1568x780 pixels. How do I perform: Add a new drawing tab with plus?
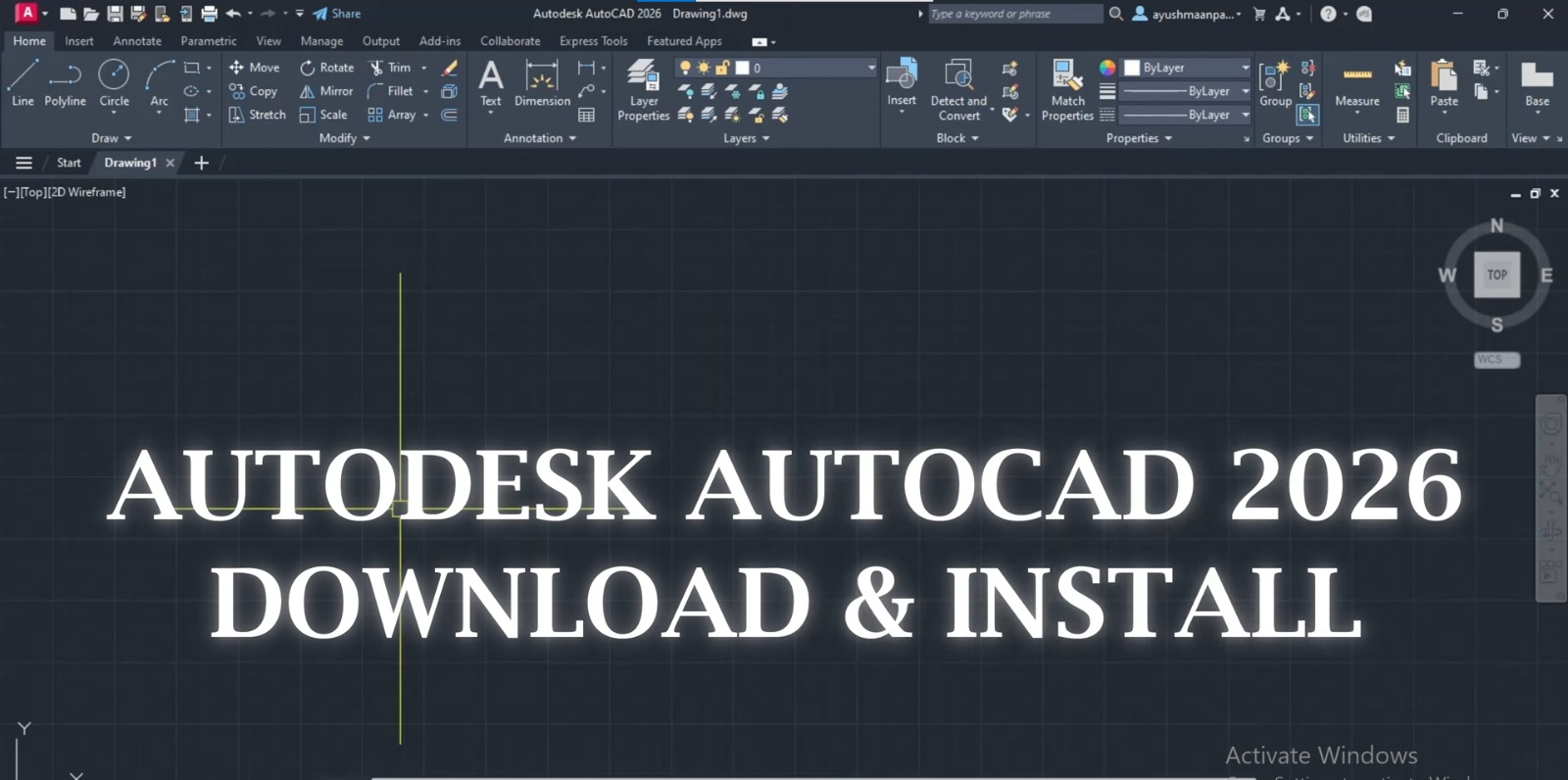[201, 163]
